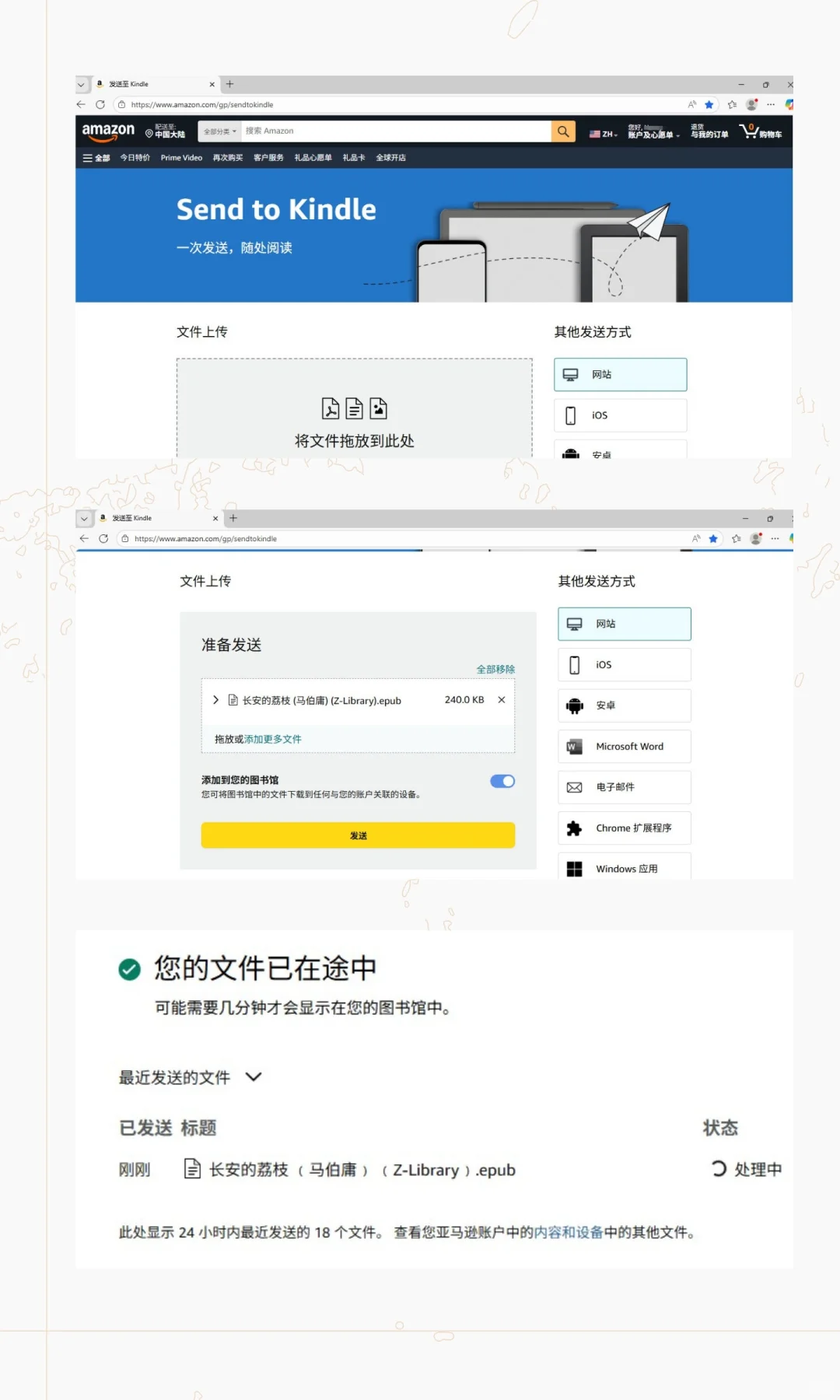Select Windows 应用 sending method
This screenshot has height=1400, width=840.
pos(624,866)
